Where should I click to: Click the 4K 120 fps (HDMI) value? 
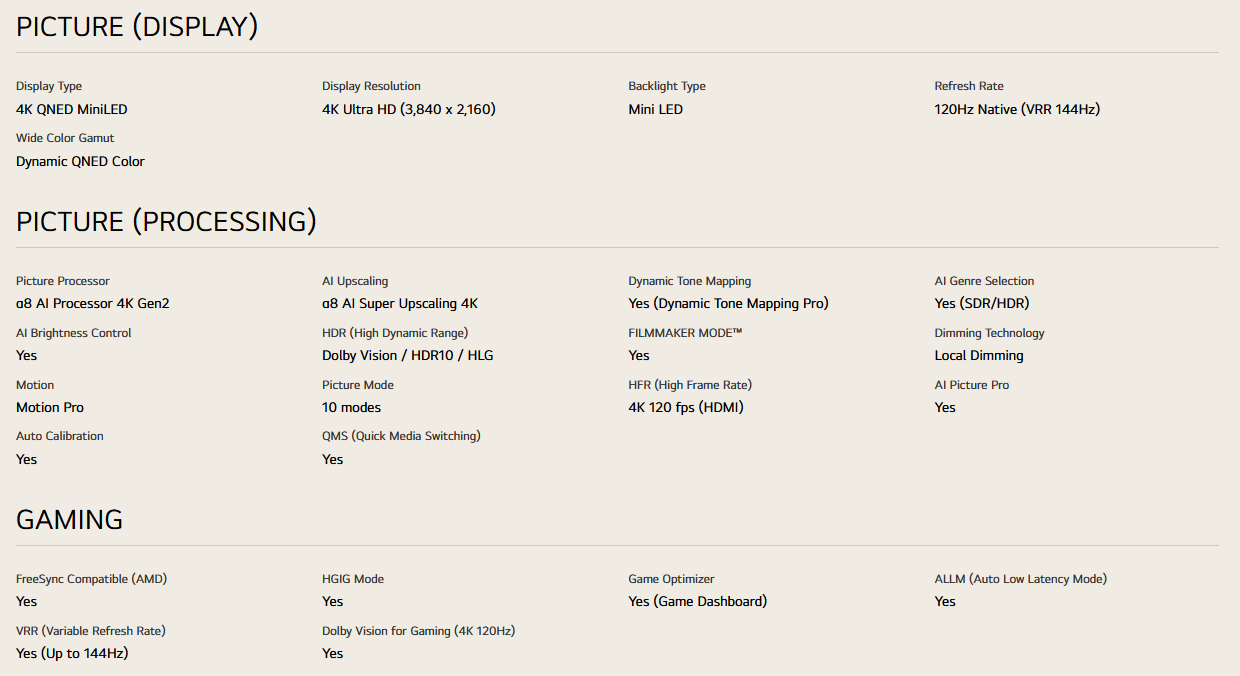click(685, 408)
